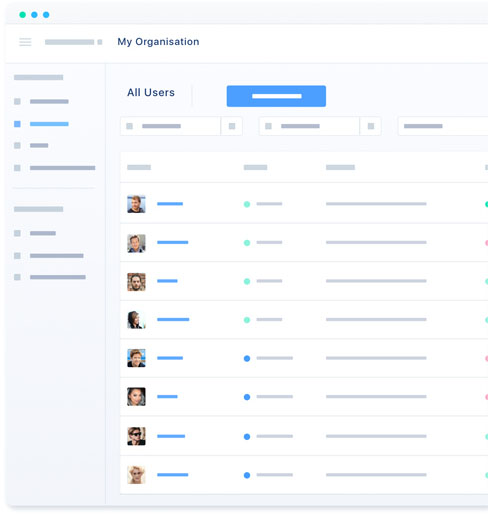Viewport: 488px width, 525px height.
Task: Click the second filter field's icon
Action: 268,126
